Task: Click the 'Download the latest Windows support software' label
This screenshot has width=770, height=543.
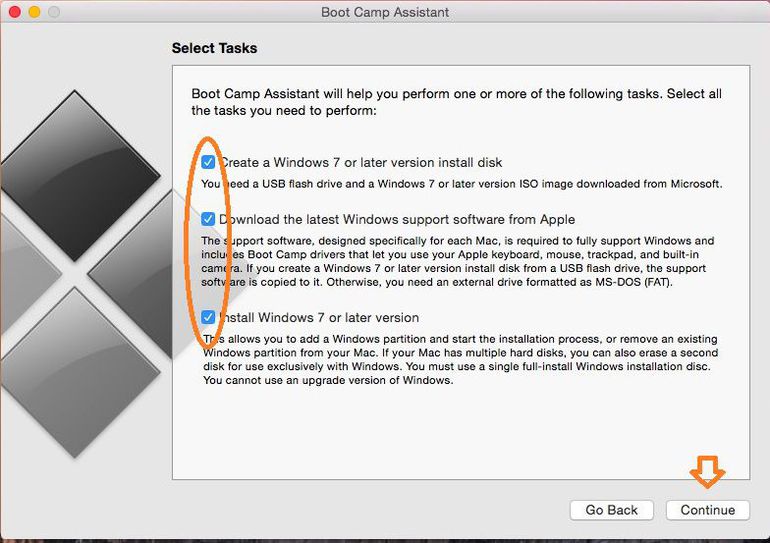Action: coord(397,219)
